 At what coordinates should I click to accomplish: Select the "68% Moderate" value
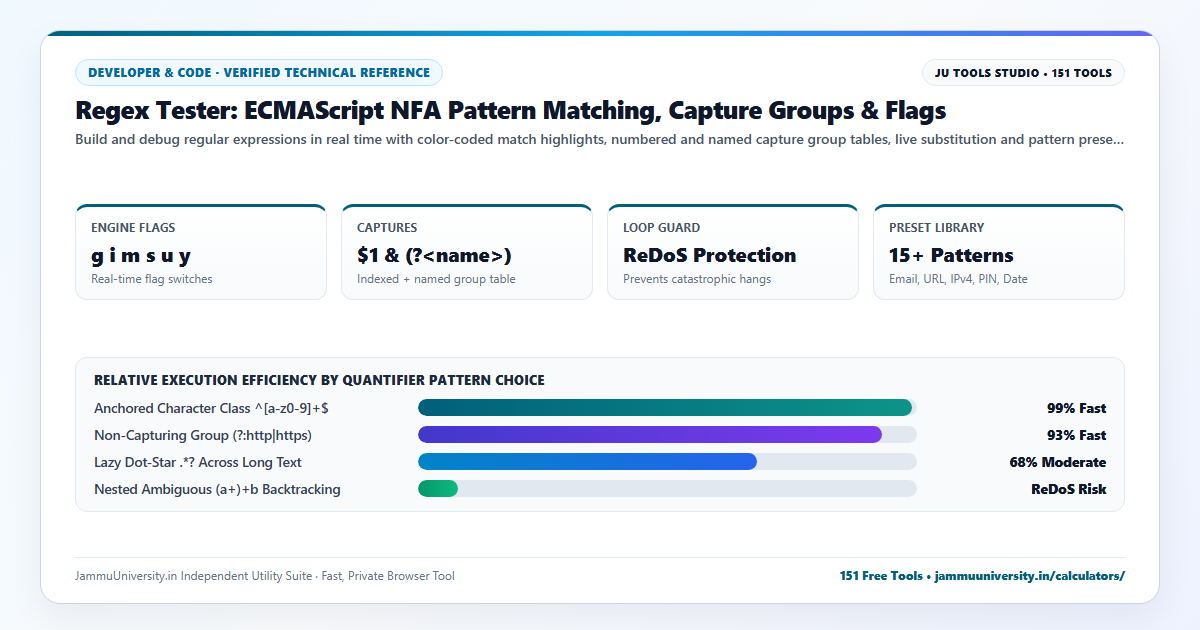[x=1058, y=462]
